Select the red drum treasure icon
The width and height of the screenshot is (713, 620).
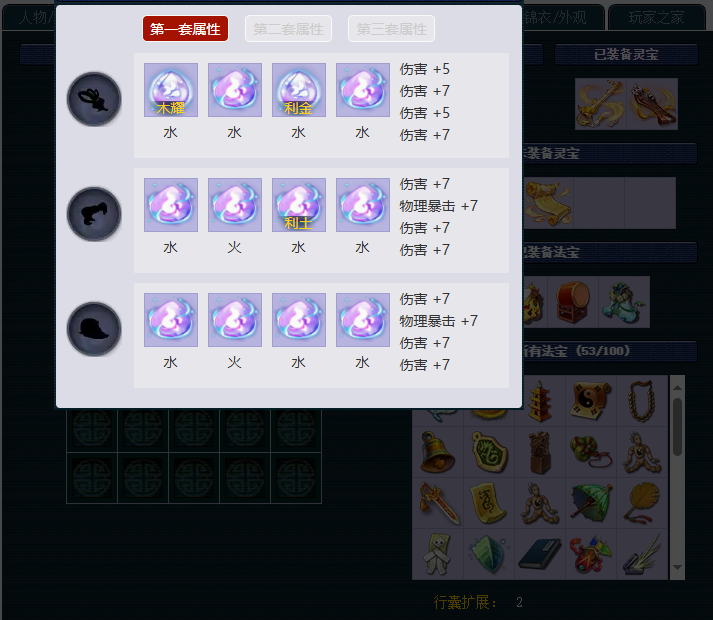point(573,302)
